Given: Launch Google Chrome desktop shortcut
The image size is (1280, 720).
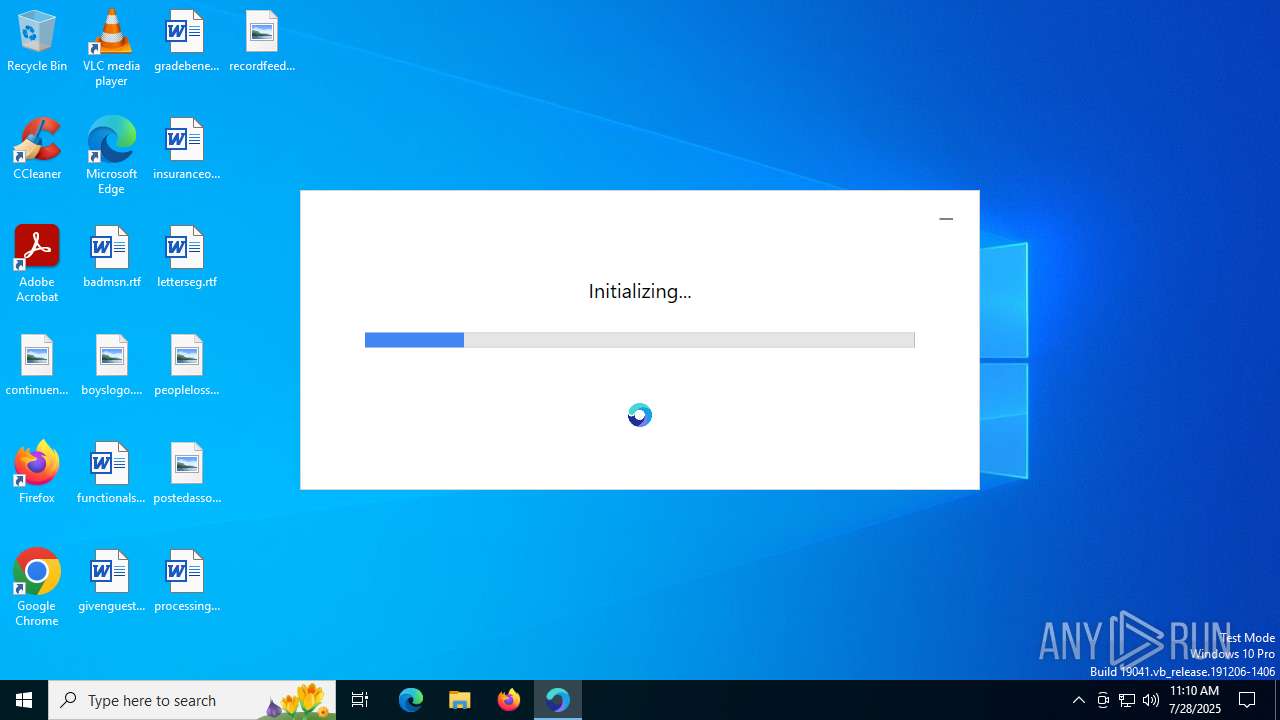Looking at the screenshot, I should click(37, 588).
